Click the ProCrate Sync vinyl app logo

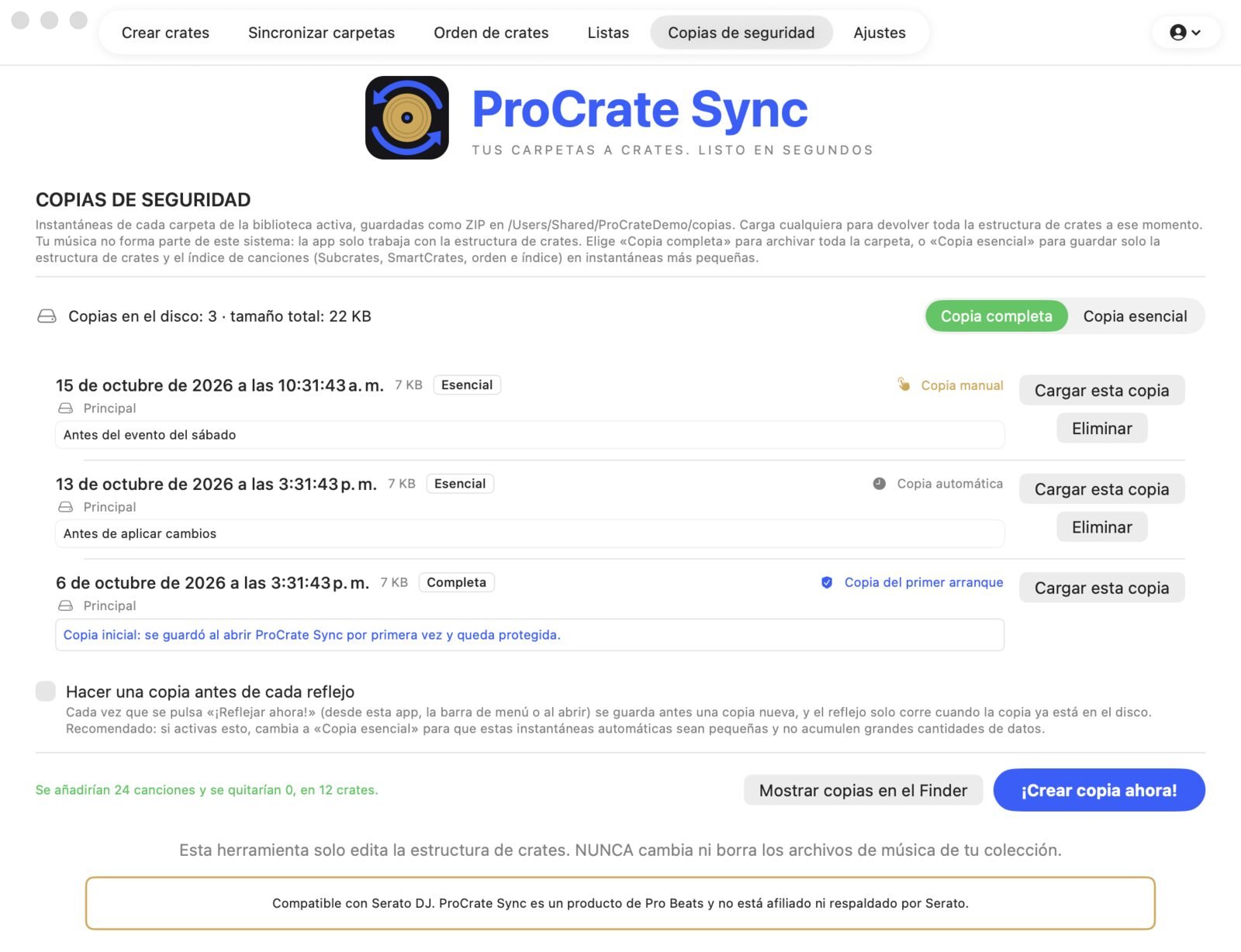(x=407, y=118)
